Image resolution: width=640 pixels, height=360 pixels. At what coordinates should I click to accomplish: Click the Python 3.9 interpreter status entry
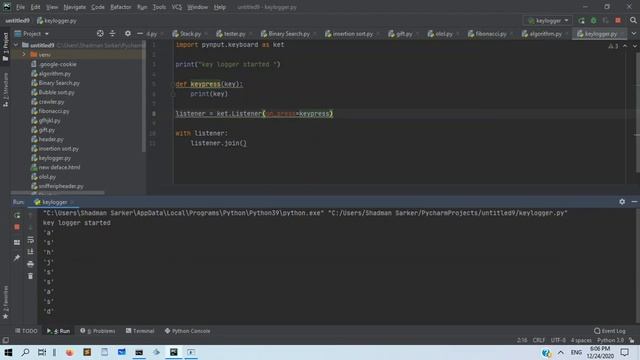click(x=610, y=340)
